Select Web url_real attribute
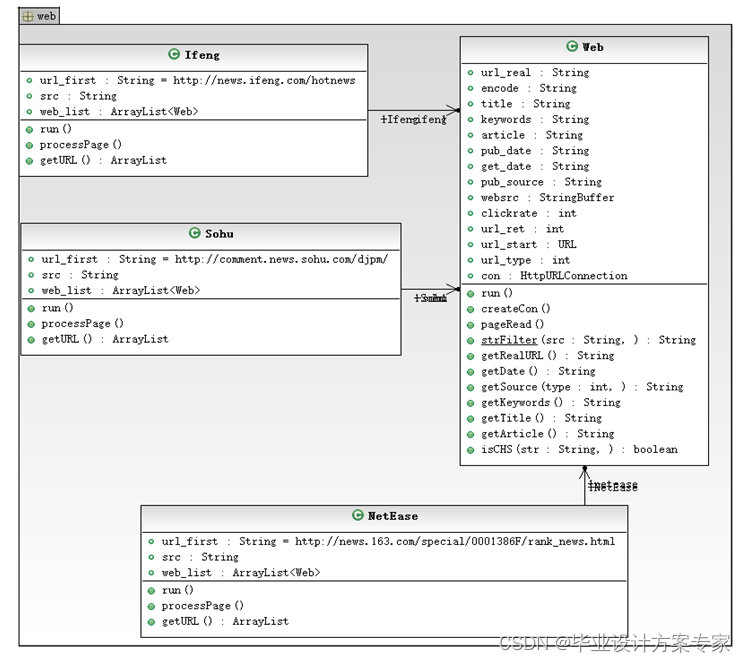This screenshot has height=663, width=745. click(x=535, y=73)
